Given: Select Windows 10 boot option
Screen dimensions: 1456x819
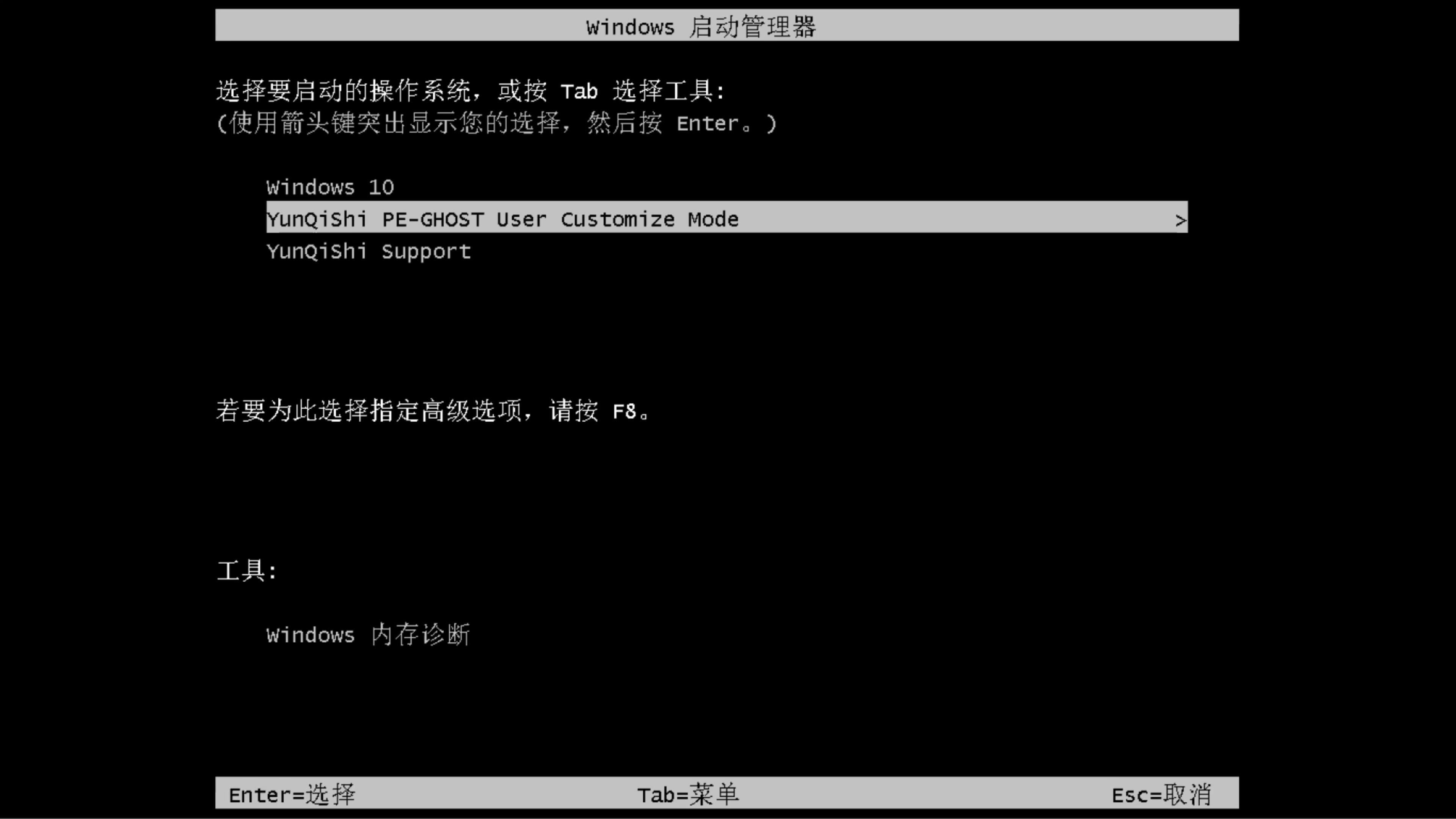Looking at the screenshot, I should click(x=329, y=186).
